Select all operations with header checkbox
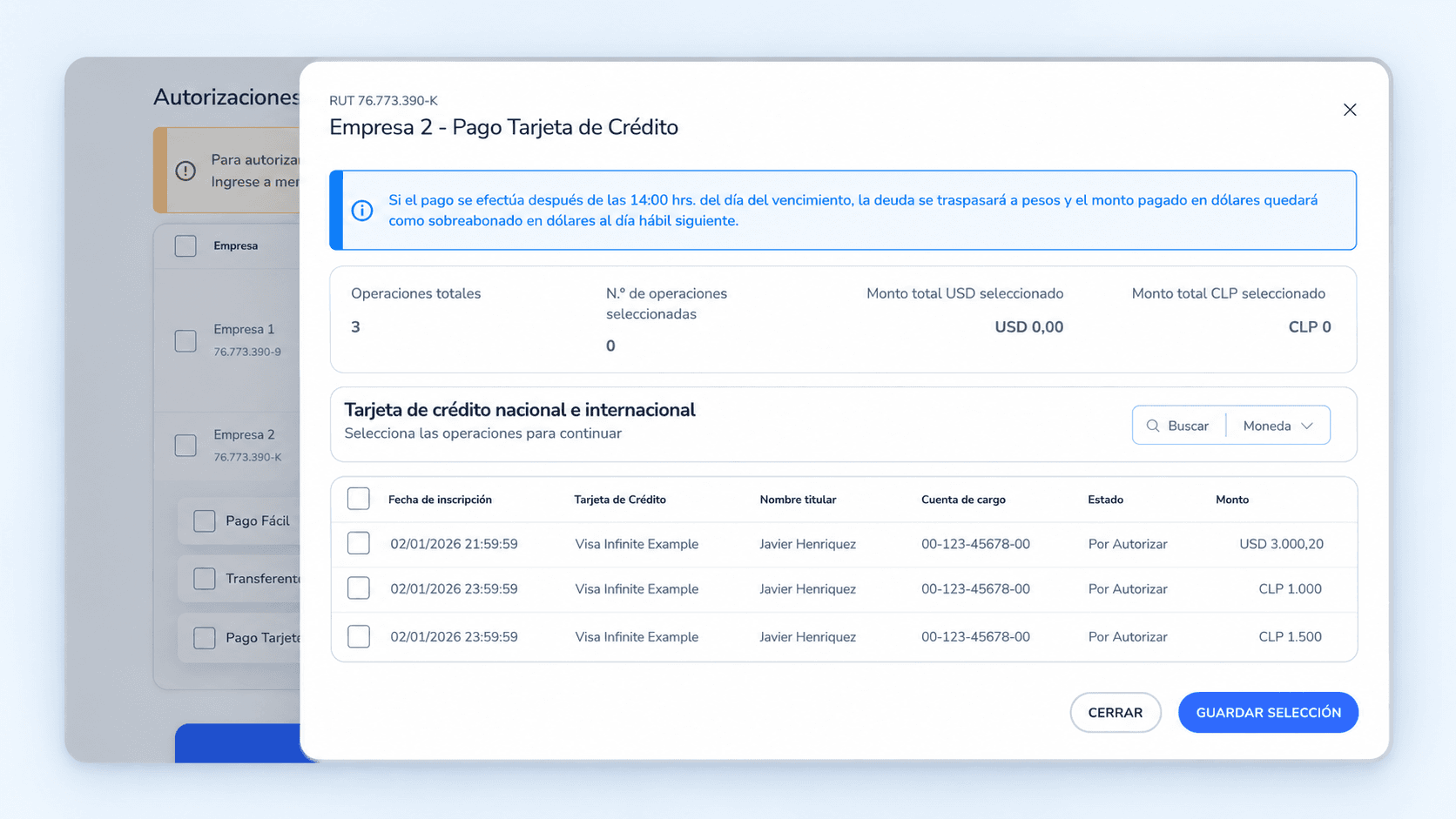Screen dimensions: 1456x819 click(358, 499)
